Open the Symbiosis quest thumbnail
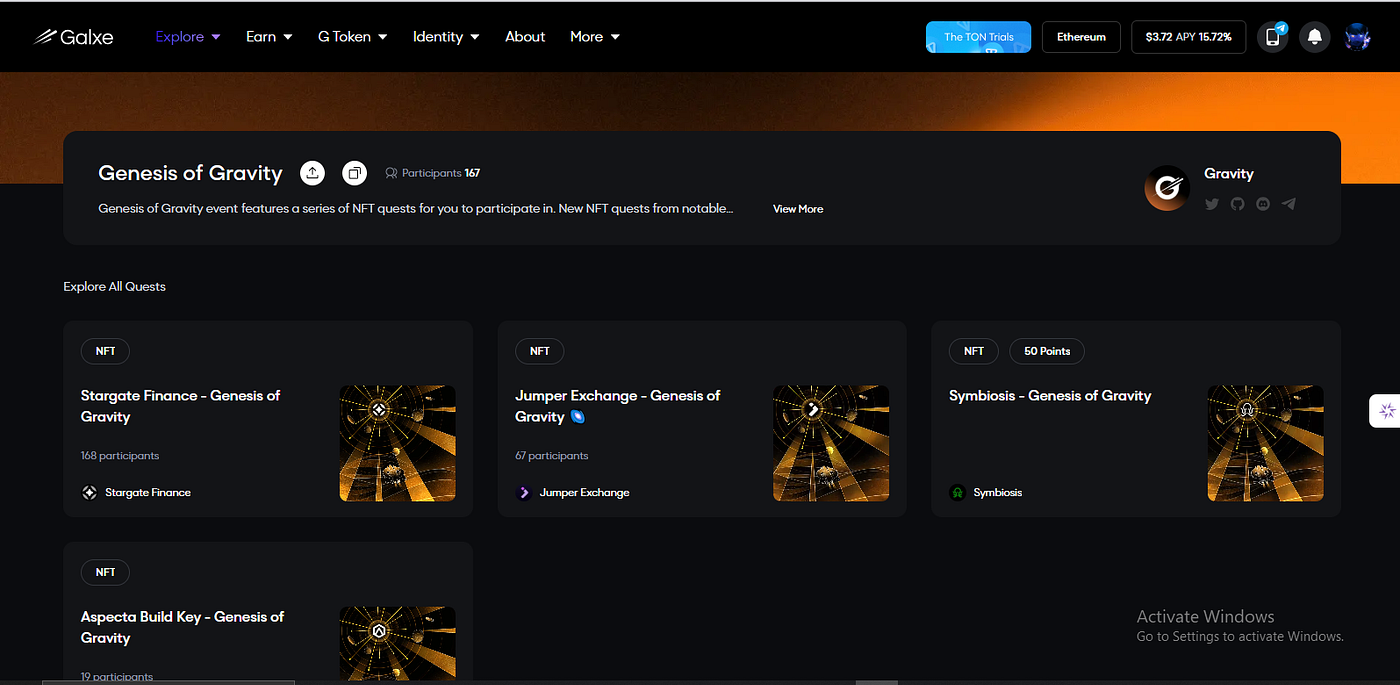 point(1265,444)
